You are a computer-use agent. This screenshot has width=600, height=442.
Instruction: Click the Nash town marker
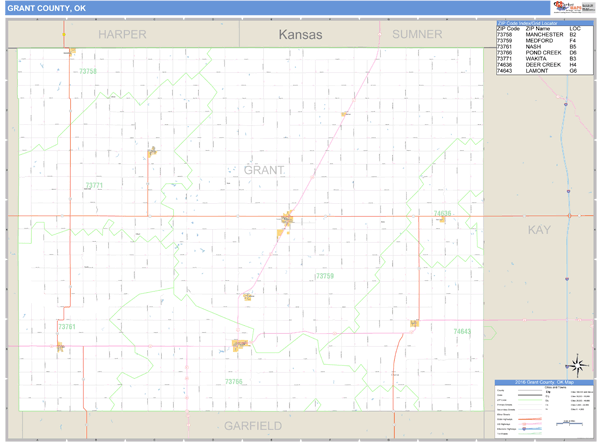pyautogui.click(x=61, y=347)
